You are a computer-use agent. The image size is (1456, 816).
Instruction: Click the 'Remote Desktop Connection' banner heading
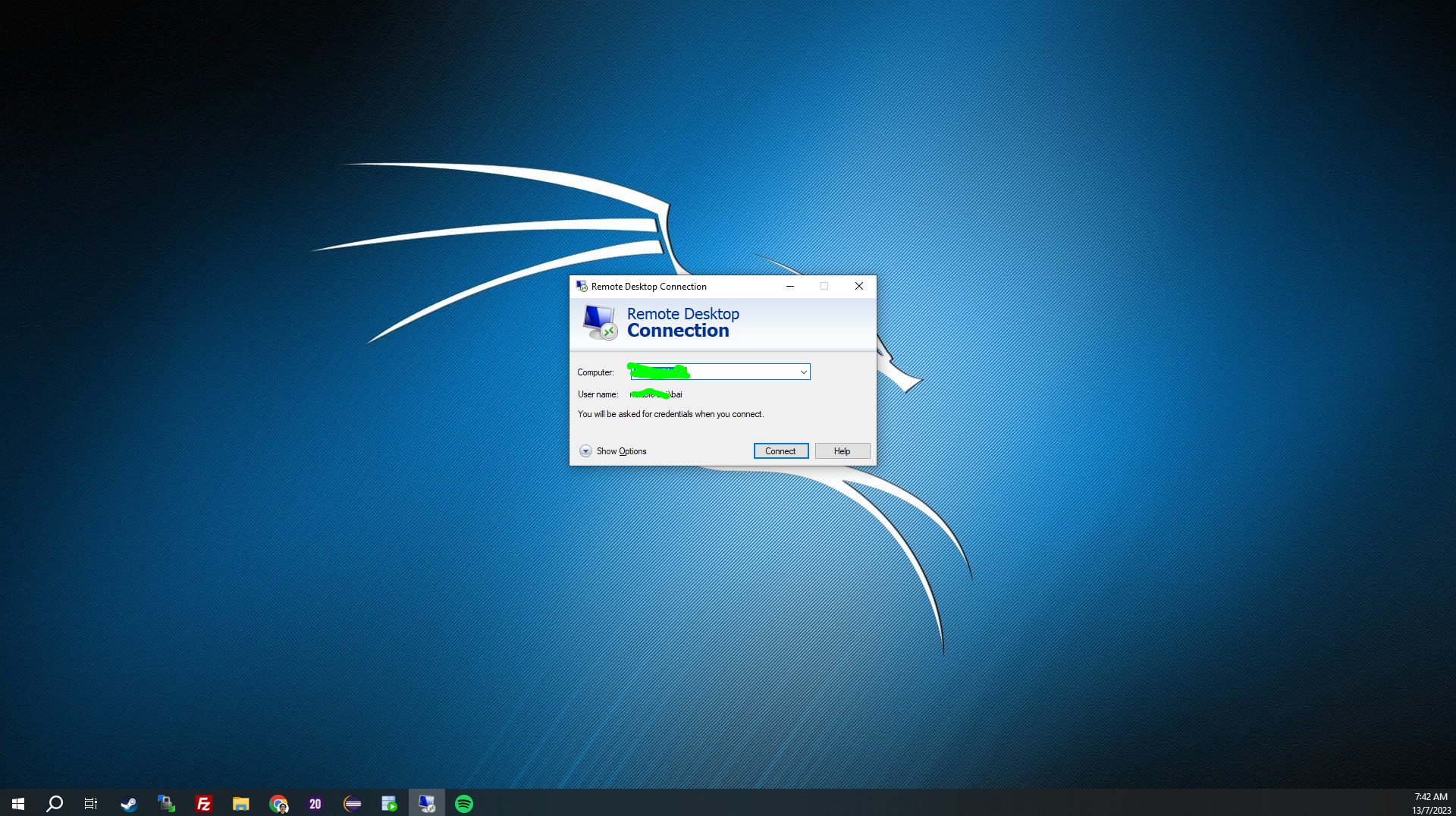coord(683,322)
